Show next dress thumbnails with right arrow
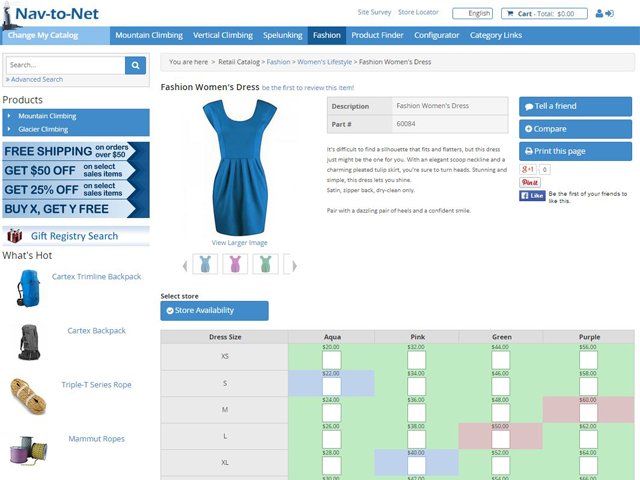 coord(291,264)
